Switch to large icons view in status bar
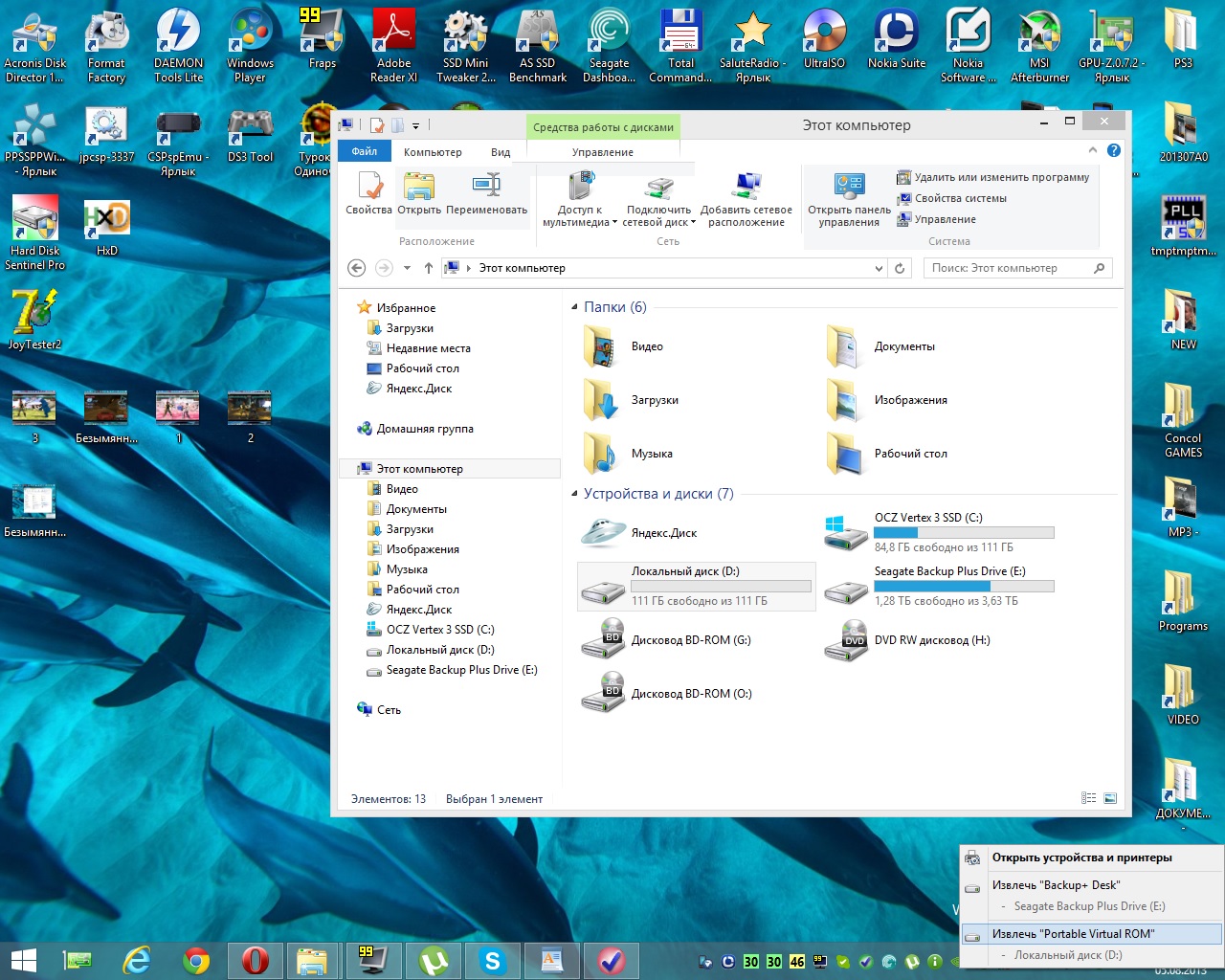The height and width of the screenshot is (980, 1225). pyautogui.click(x=1110, y=798)
